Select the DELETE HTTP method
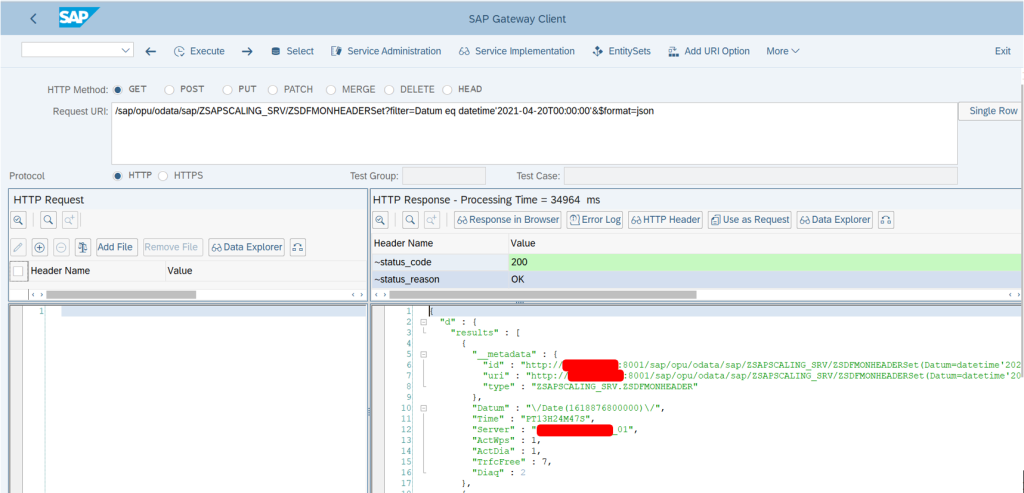The image size is (1024, 493). 389,89
